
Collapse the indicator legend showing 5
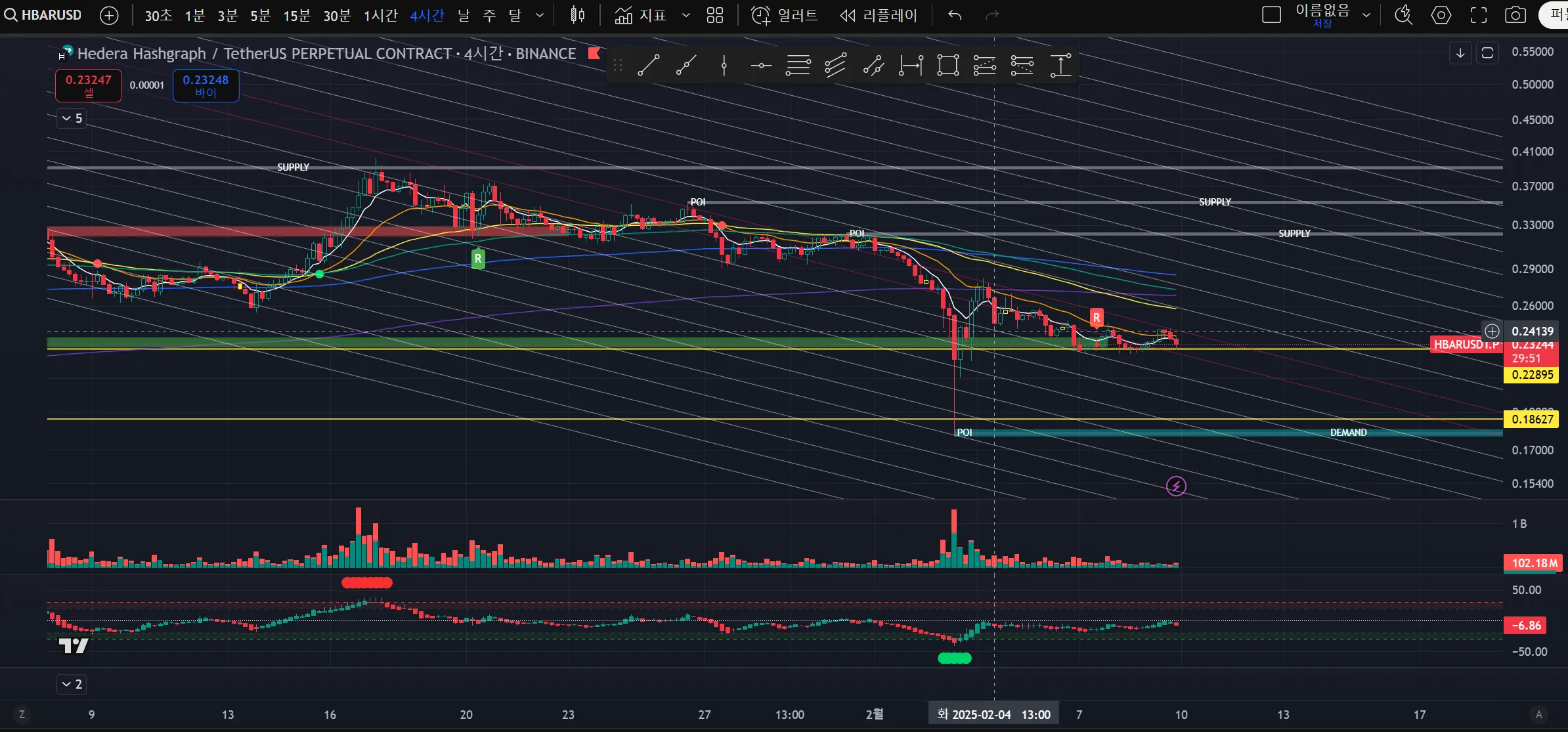[x=72, y=118]
